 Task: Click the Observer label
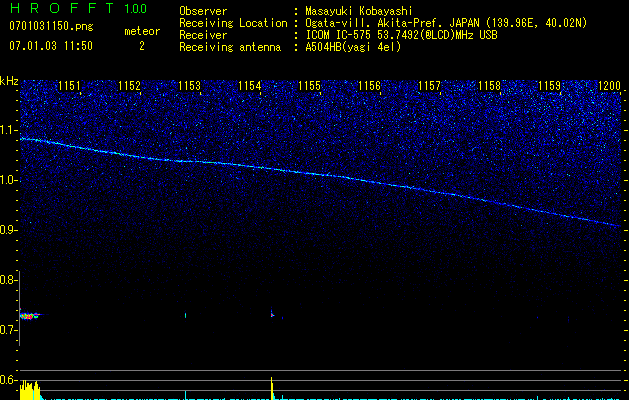coord(203,11)
